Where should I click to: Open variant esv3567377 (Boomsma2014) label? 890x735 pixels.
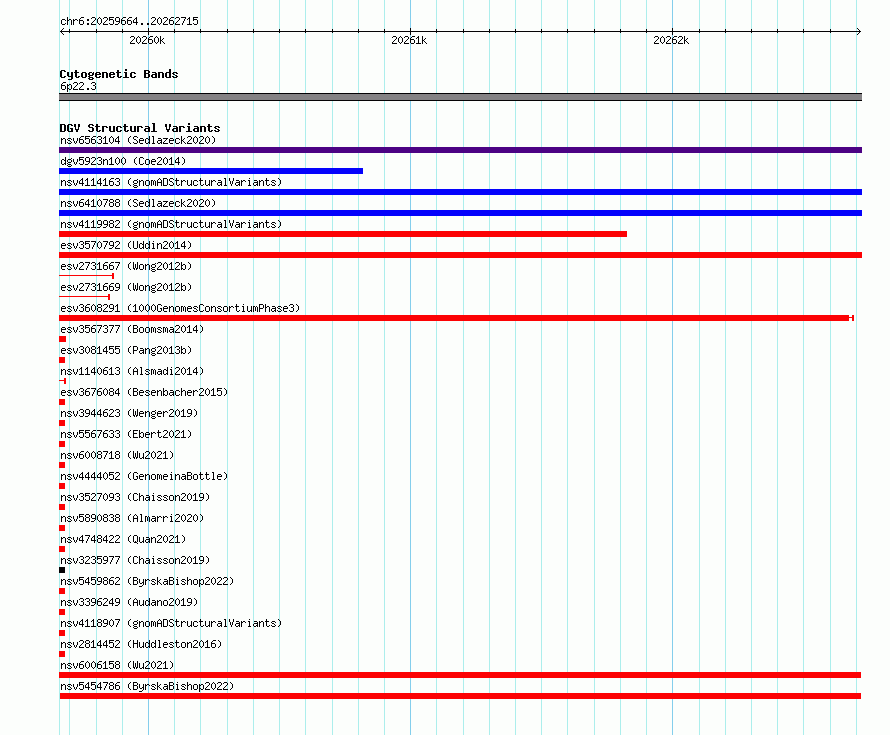(132, 329)
